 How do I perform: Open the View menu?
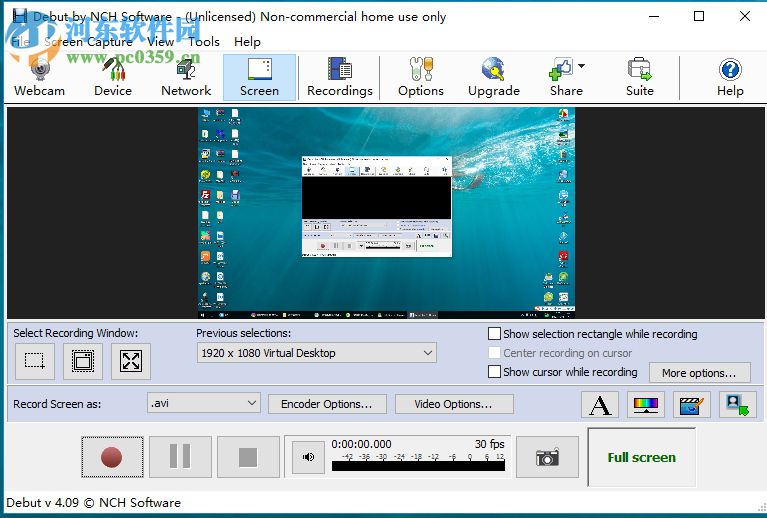(160, 42)
